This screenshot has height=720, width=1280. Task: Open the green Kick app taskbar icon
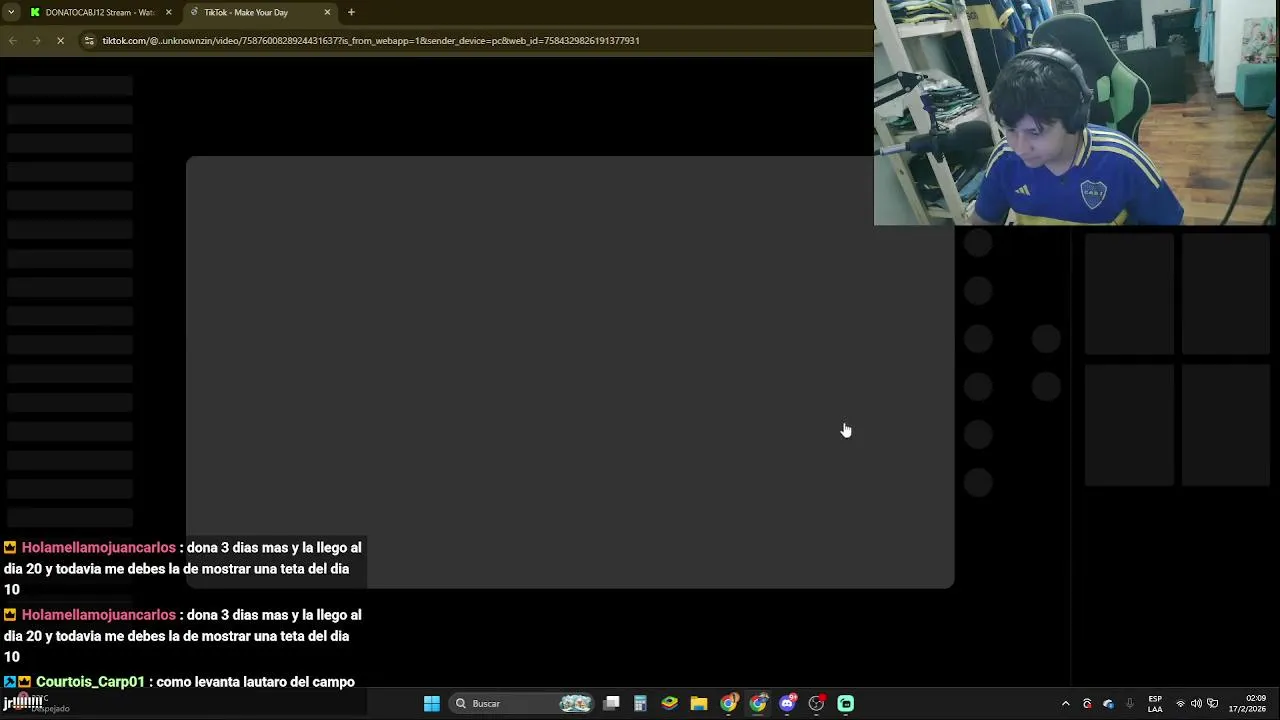tap(846, 703)
